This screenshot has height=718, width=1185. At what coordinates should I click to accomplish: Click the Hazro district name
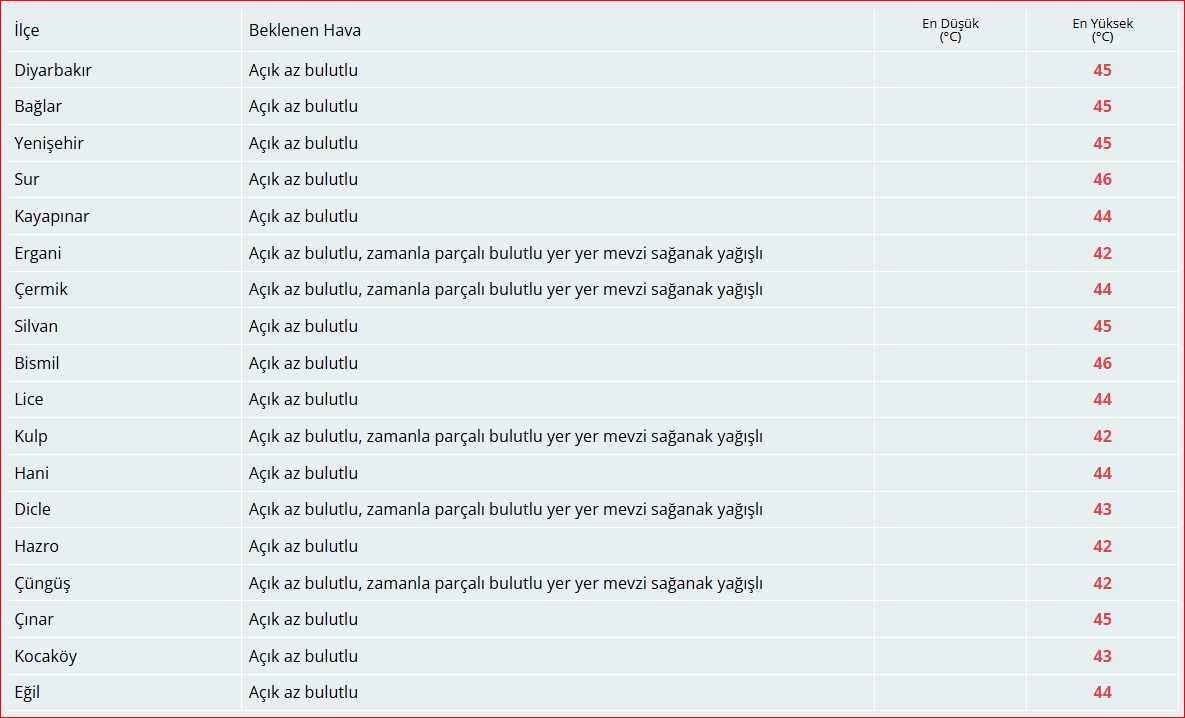tap(36, 546)
